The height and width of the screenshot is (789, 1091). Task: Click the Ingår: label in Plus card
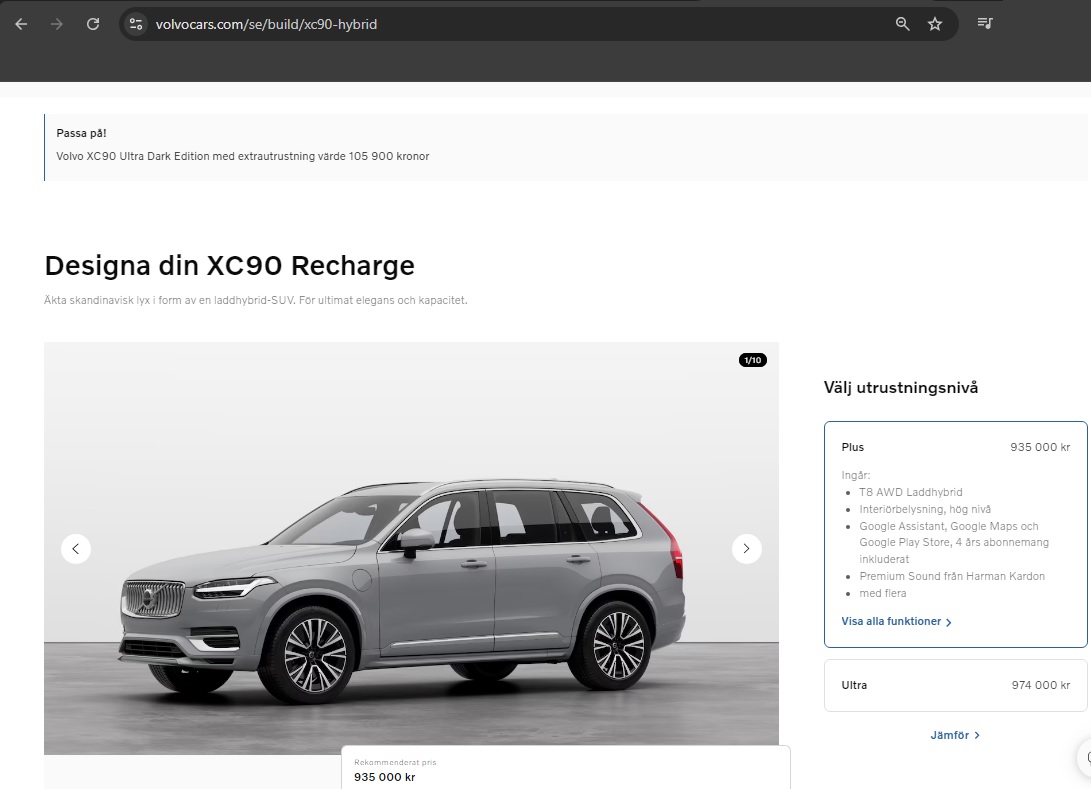tap(856, 475)
